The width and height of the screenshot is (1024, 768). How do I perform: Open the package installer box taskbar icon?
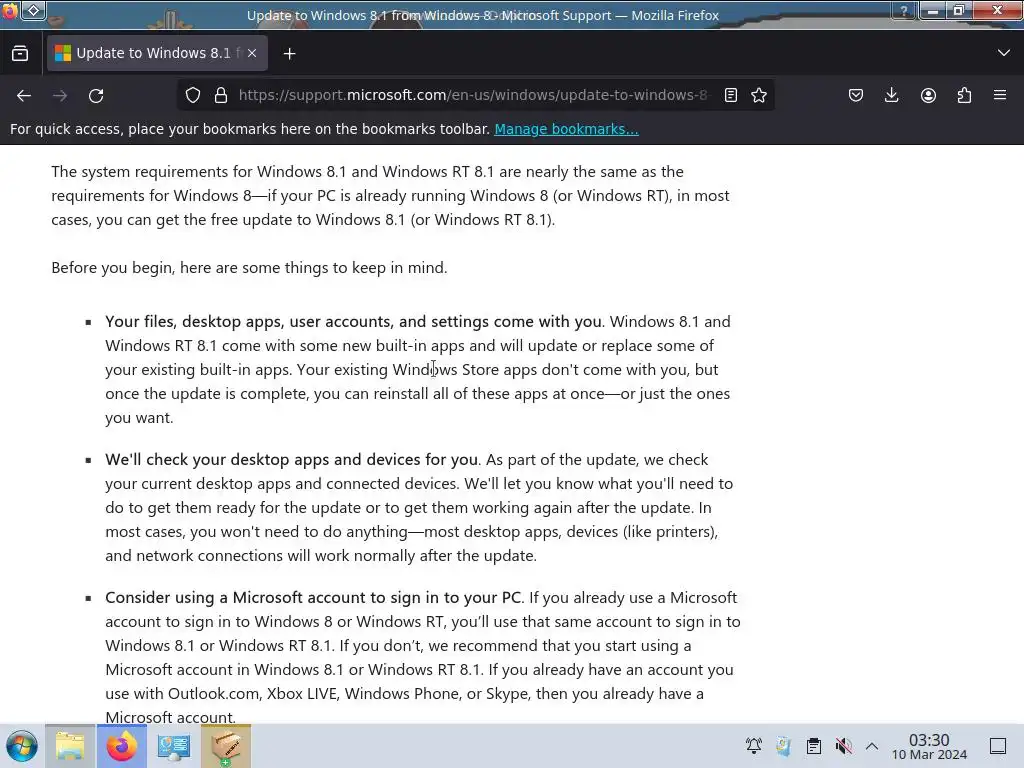click(226, 746)
